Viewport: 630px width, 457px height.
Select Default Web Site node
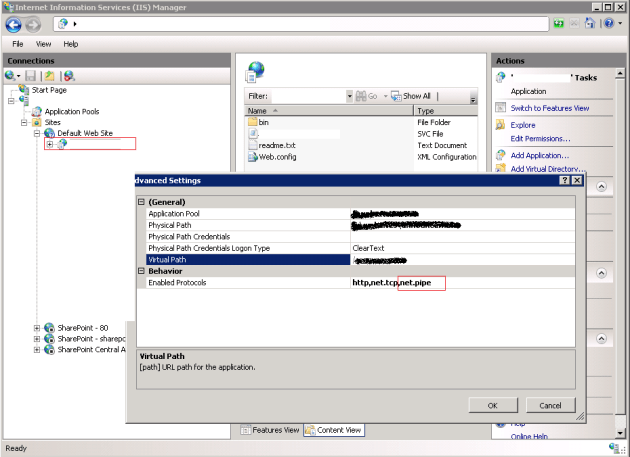(85, 133)
